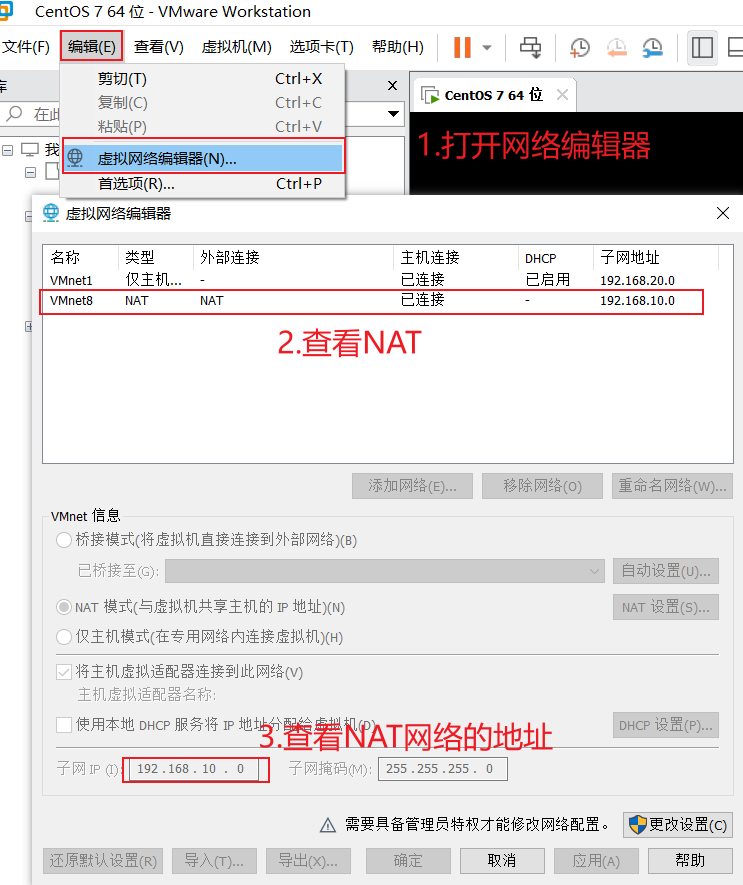
Task: Click 还原默认设置(R) button
Action: pyautogui.click(x=103, y=861)
